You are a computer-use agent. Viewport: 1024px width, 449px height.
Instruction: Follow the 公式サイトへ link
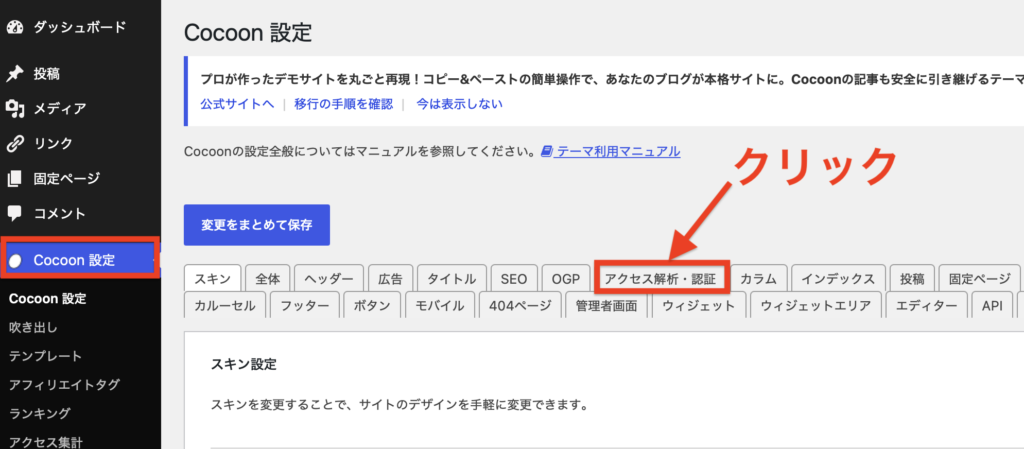click(x=237, y=104)
